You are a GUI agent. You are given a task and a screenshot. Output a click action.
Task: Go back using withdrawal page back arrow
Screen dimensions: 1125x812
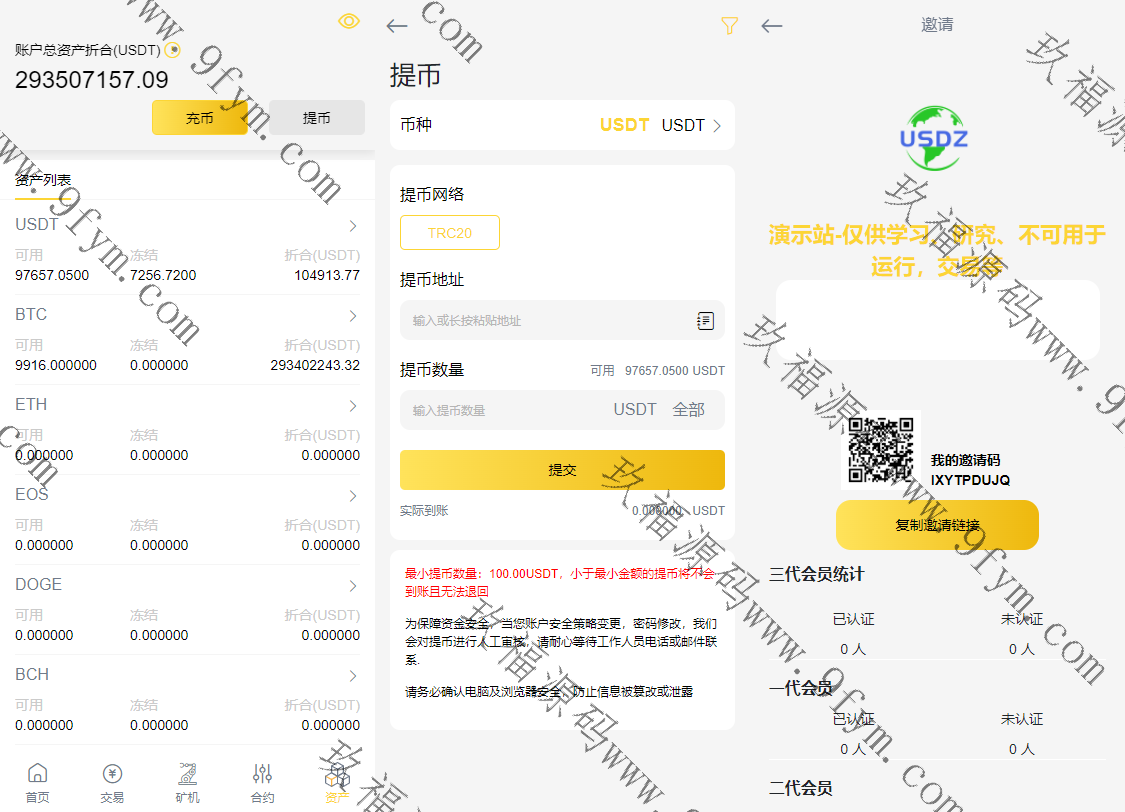(397, 27)
